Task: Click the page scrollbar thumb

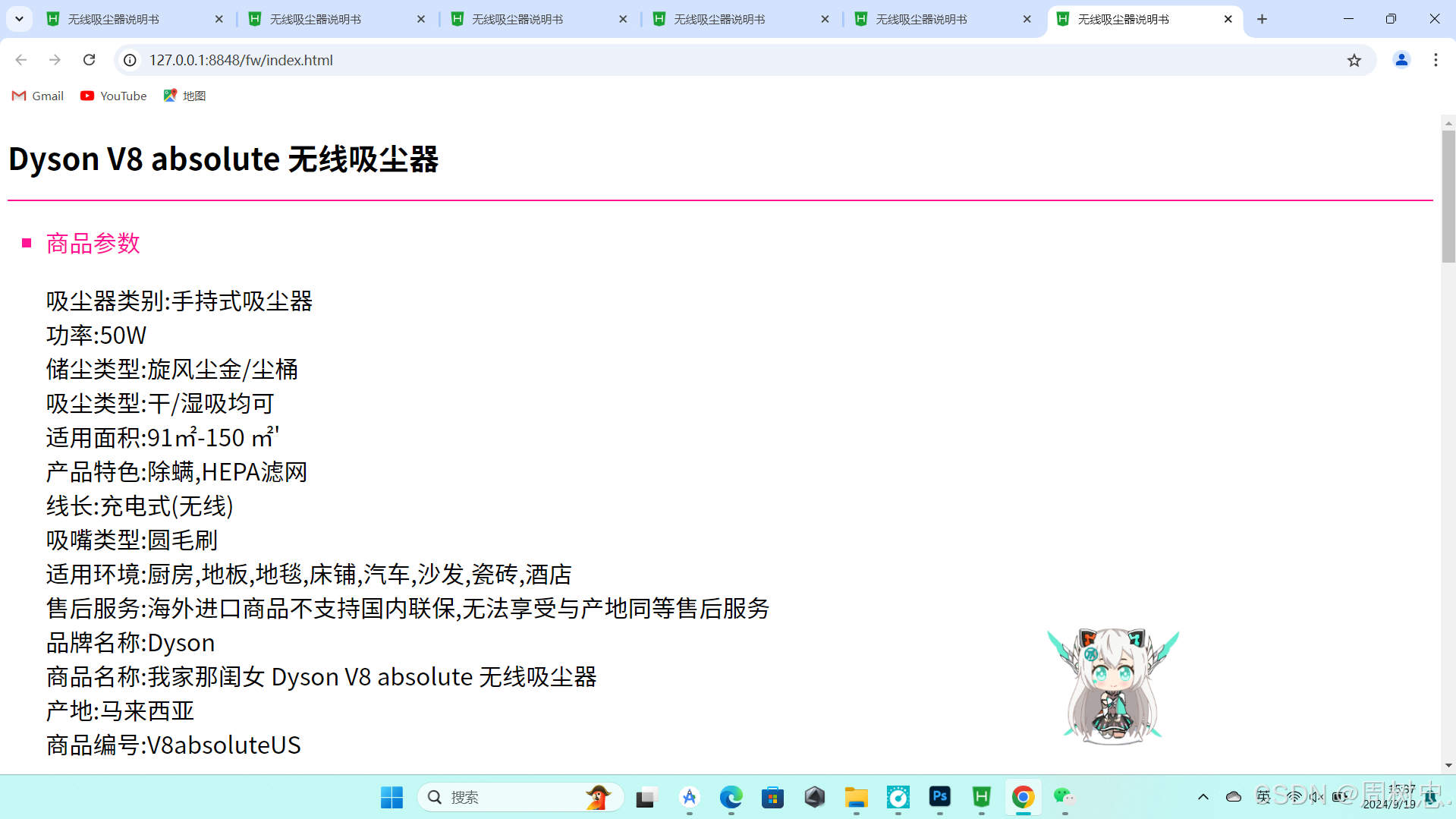Action: tap(1448, 196)
